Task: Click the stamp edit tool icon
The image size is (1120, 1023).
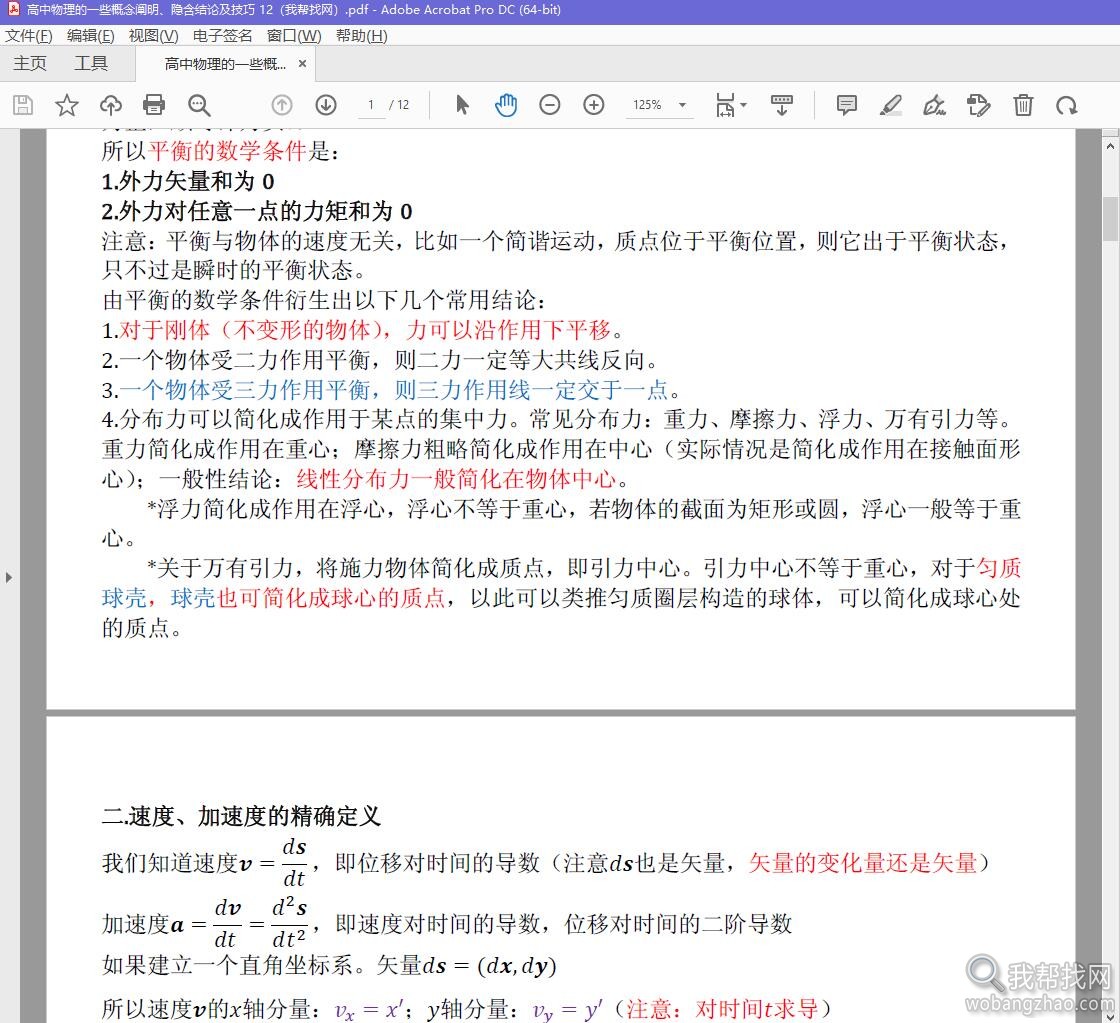Action: [979, 105]
